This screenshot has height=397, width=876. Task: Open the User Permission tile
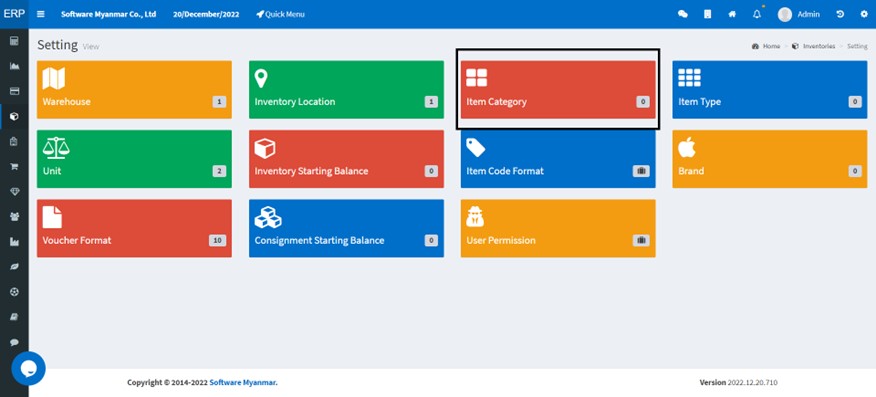pos(558,228)
